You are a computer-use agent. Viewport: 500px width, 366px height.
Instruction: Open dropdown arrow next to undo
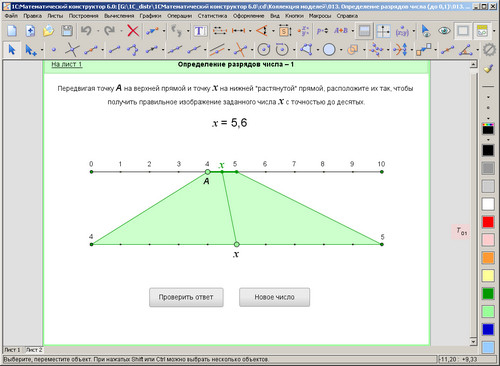pos(98,31)
